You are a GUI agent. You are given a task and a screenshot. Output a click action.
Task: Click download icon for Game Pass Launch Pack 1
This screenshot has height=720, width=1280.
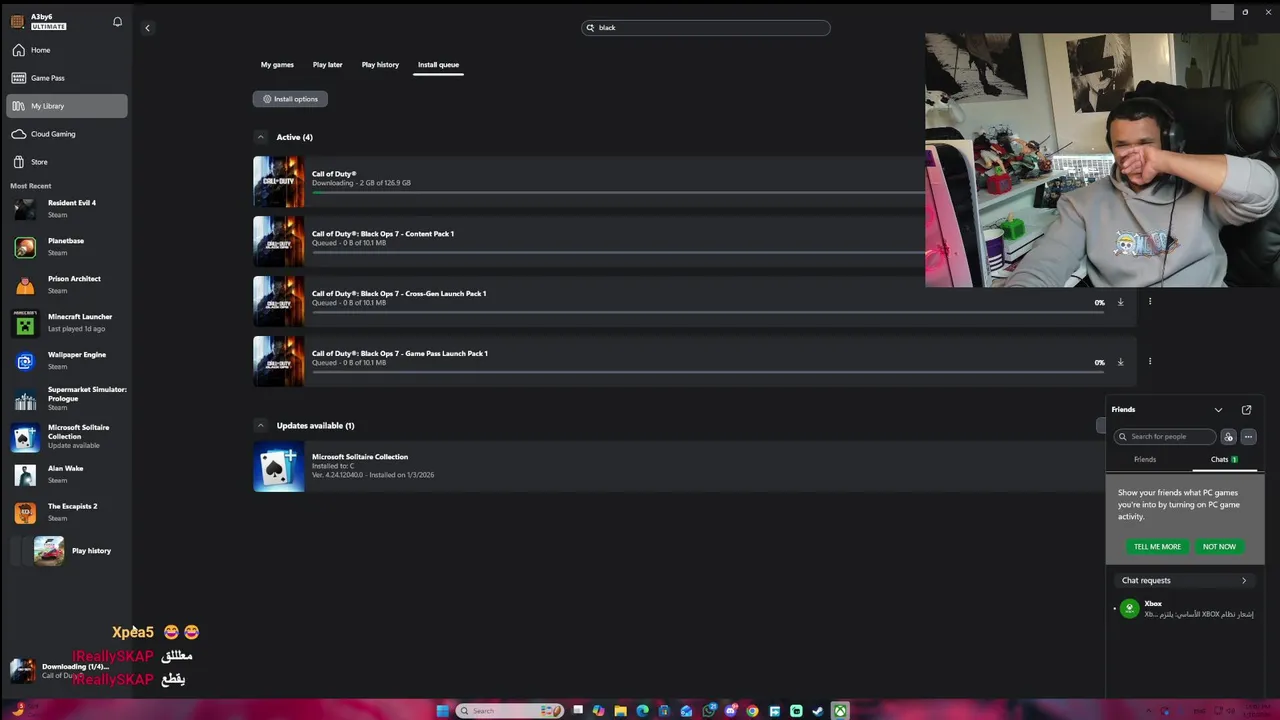(1120, 362)
